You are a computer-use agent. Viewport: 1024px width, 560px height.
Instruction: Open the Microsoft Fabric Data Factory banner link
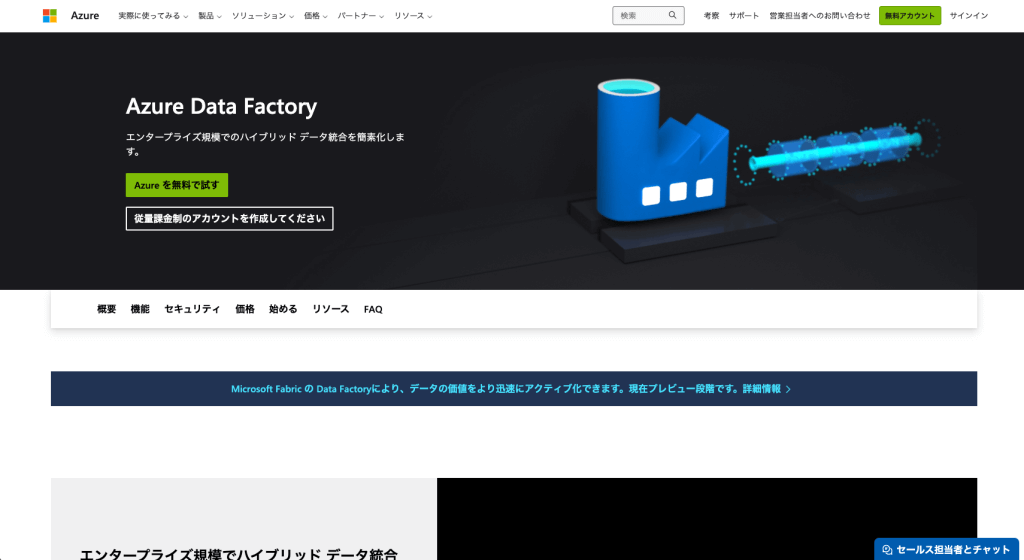[x=511, y=389]
